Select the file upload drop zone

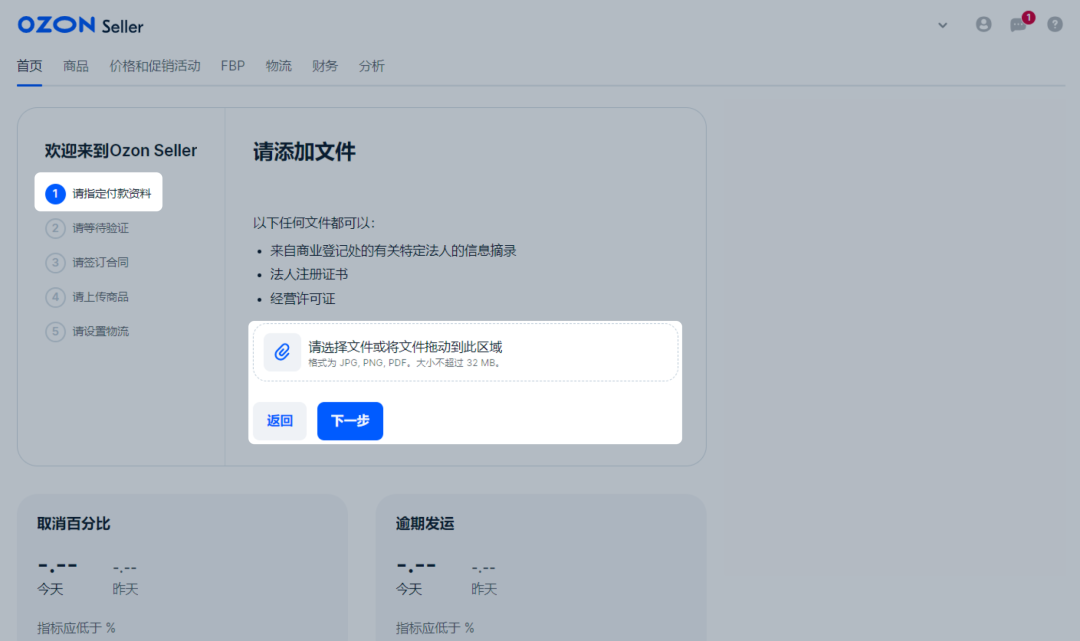point(466,352)
